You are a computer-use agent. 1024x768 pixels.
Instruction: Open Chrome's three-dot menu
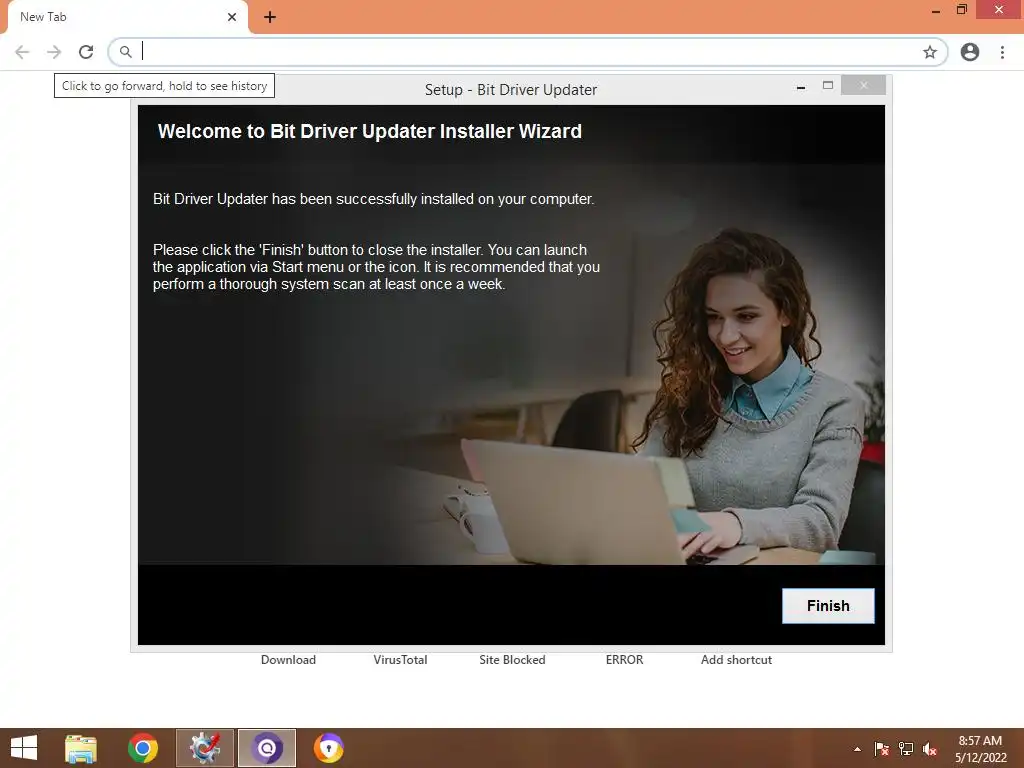pyautogui.click(x=1002, y=52)
